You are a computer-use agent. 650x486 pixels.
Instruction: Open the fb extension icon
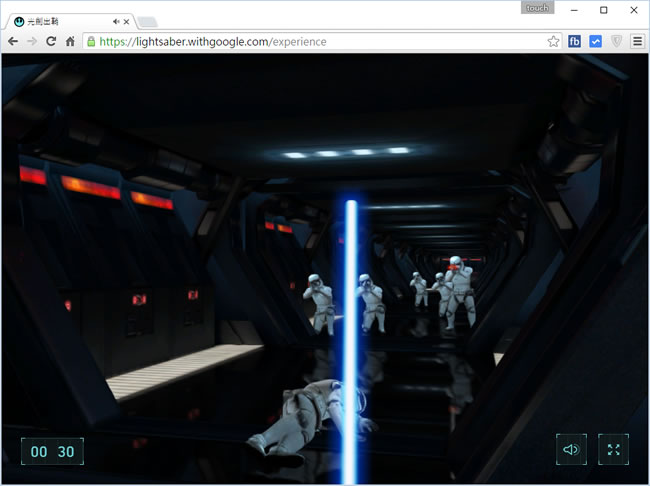click(x=574, y=41)
